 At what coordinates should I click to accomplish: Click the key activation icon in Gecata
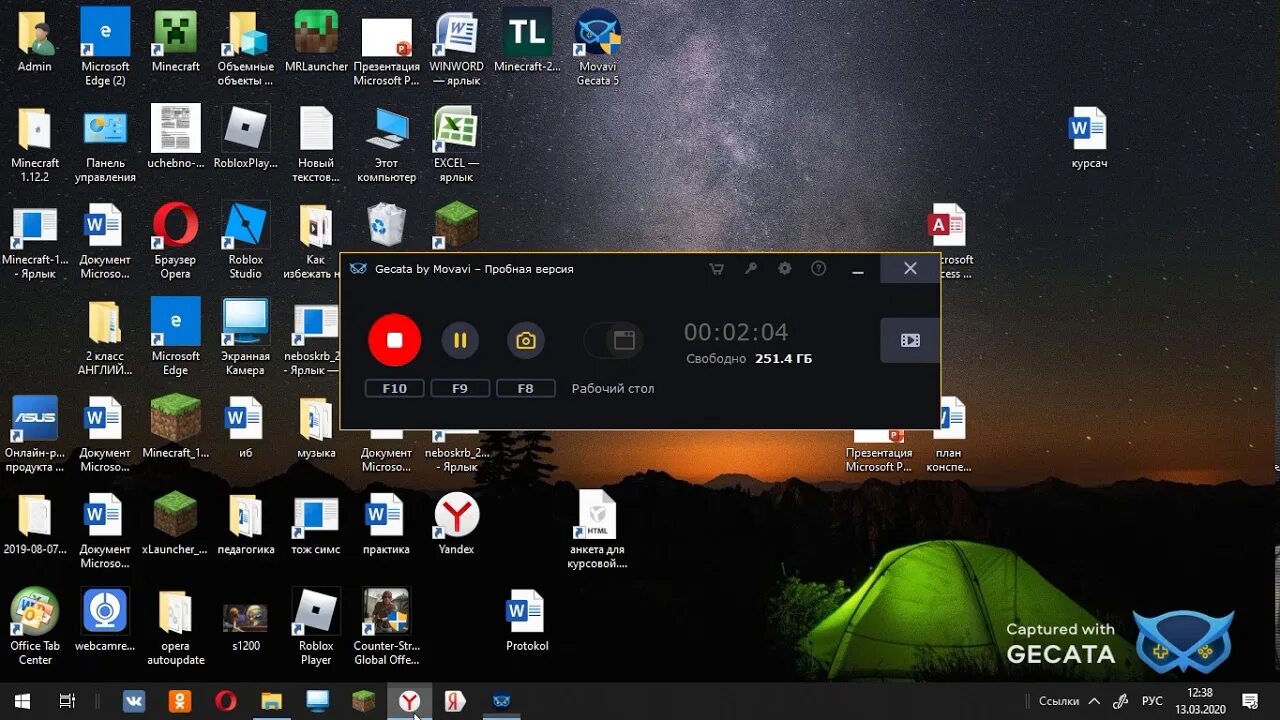[751, 269]
